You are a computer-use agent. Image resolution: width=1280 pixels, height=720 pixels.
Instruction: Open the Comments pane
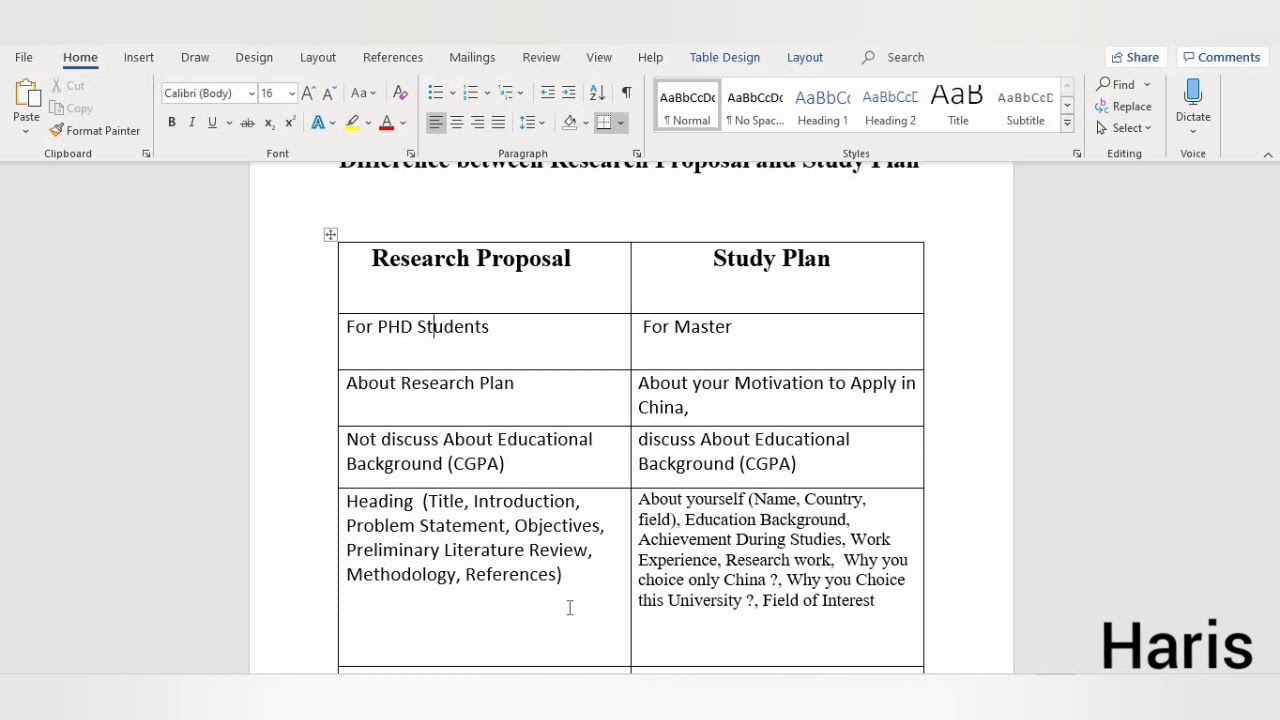coord(1222,57)
